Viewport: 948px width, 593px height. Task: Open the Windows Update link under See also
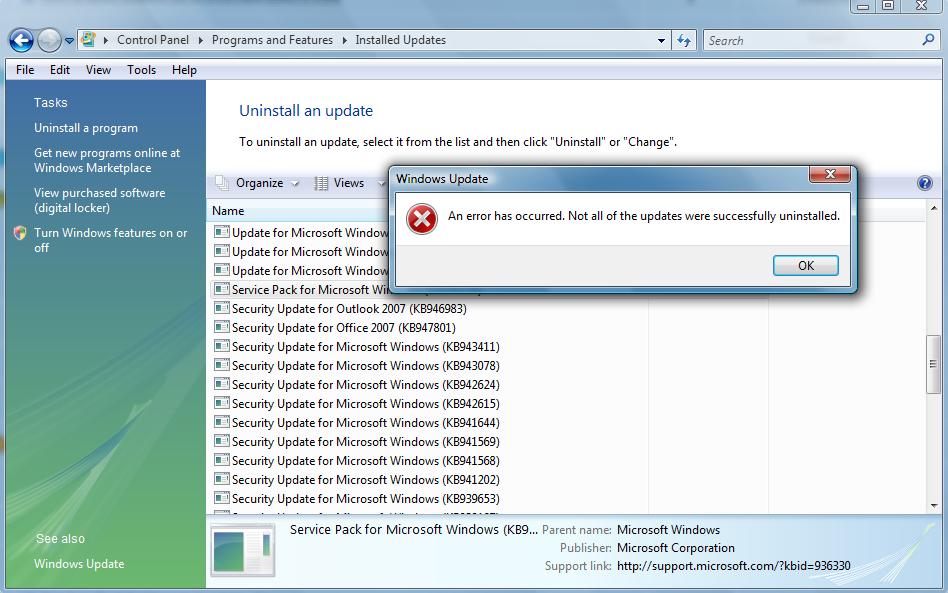click(79, 563)
